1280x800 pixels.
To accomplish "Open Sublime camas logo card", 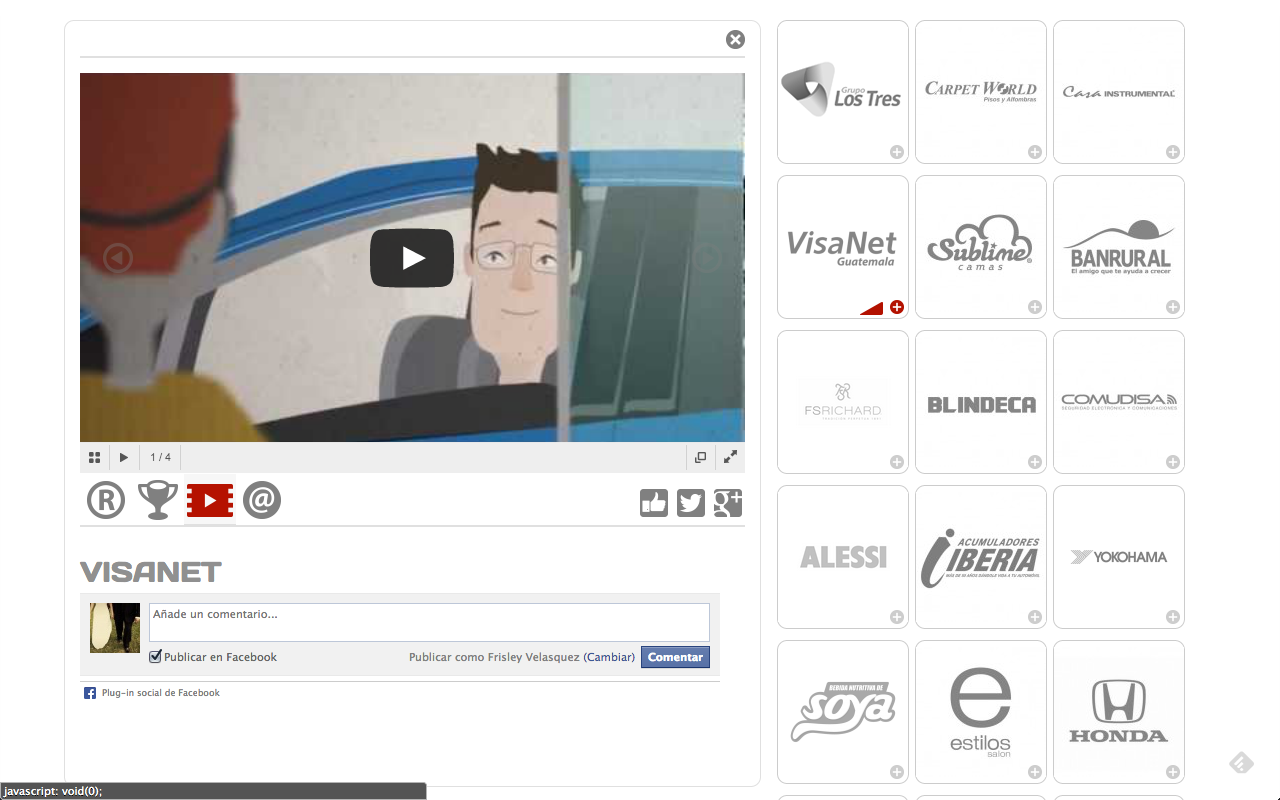I will (981, 247).
